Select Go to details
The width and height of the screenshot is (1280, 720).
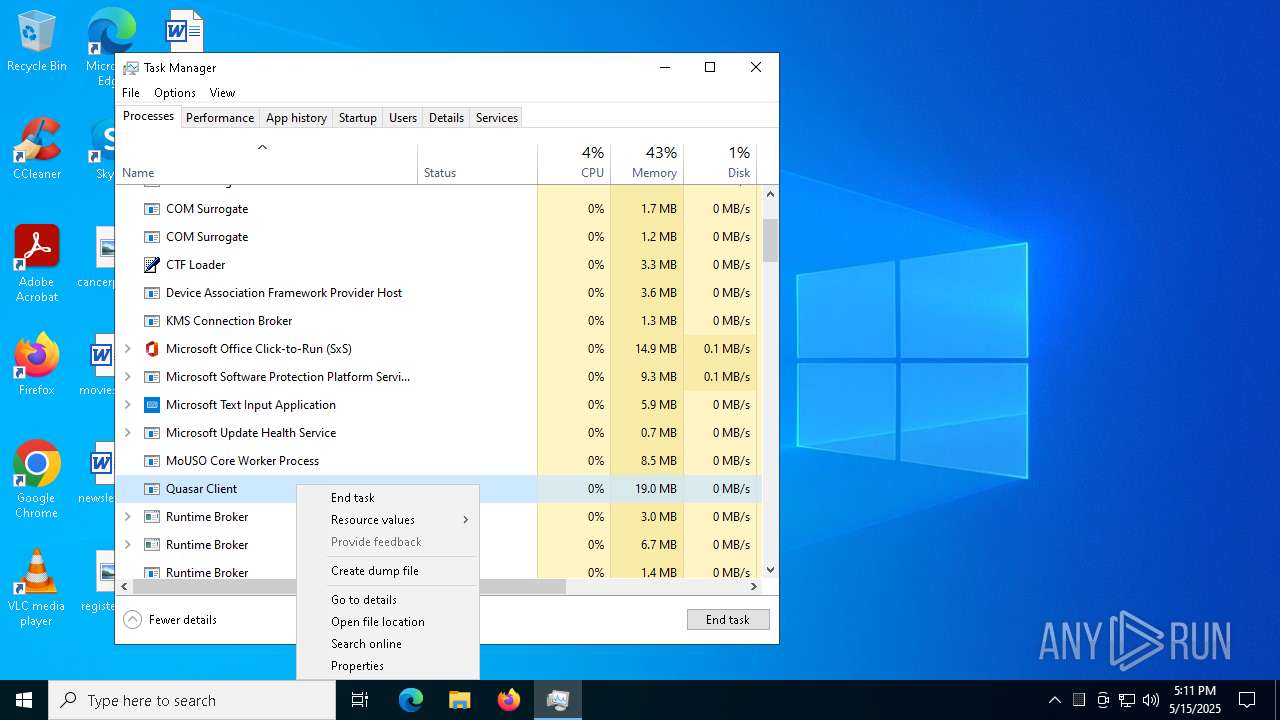(388, 600)
